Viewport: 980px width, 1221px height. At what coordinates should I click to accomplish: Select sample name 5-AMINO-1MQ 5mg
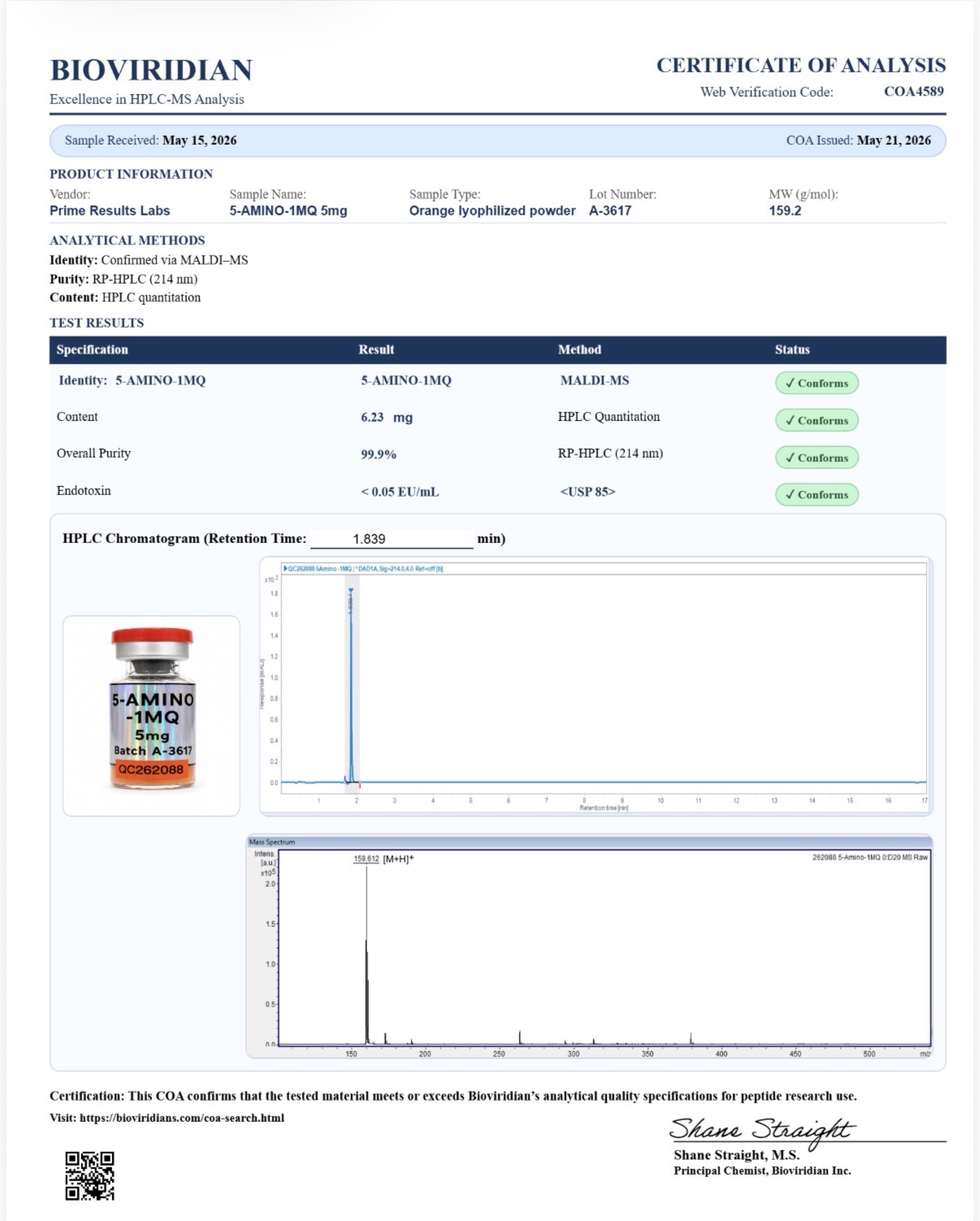click(288, 211)
